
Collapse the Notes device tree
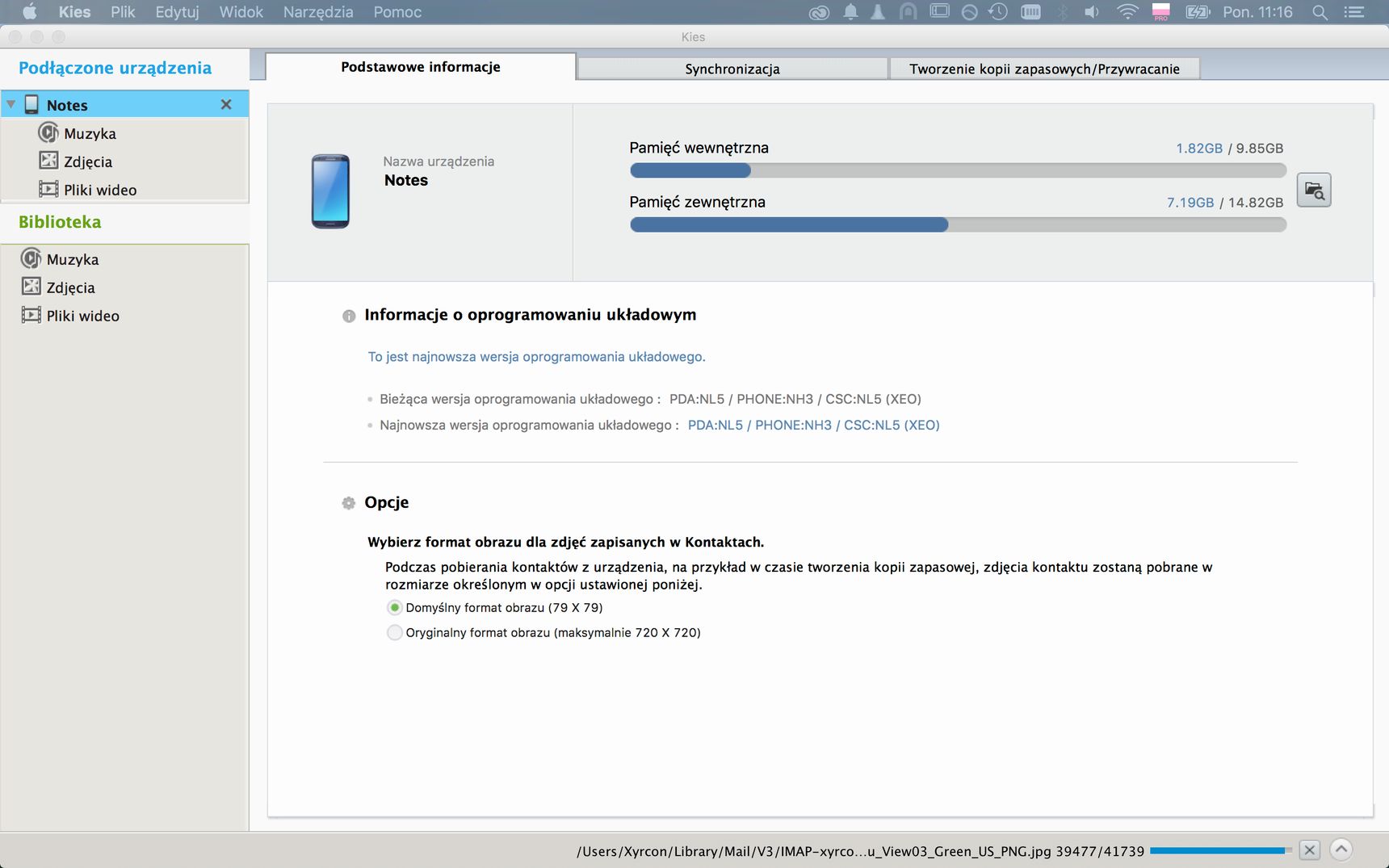(x=11, y=105)
